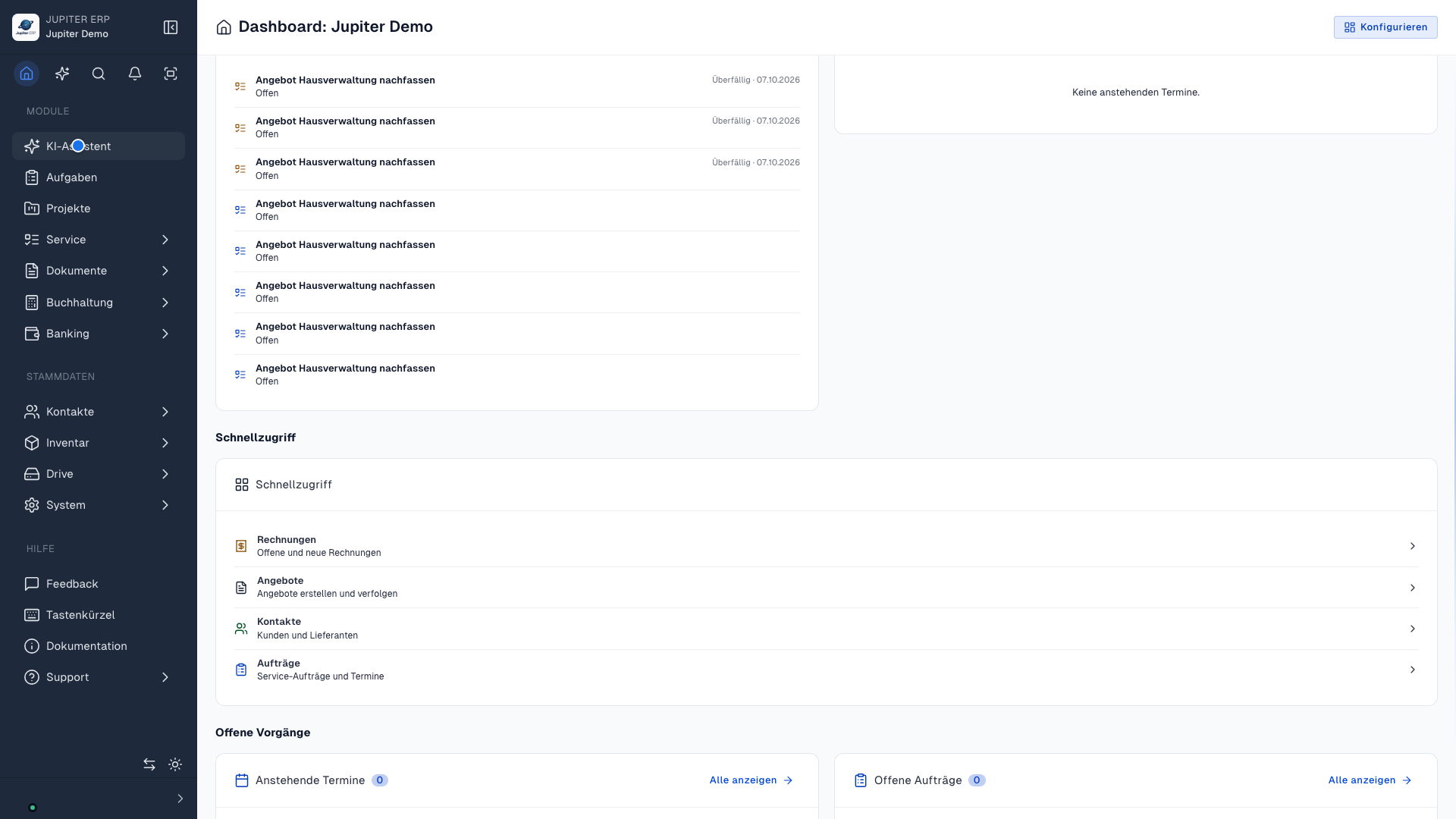Click the Angebote document icon
This screenshot has width=1456, height=819.
241,588
